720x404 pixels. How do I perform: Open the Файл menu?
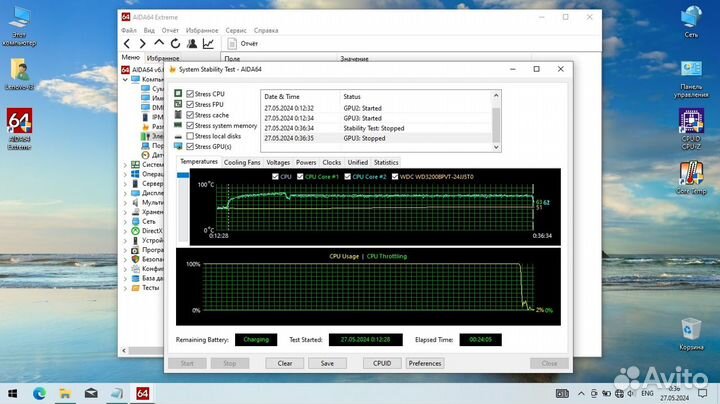pos(129,30)
